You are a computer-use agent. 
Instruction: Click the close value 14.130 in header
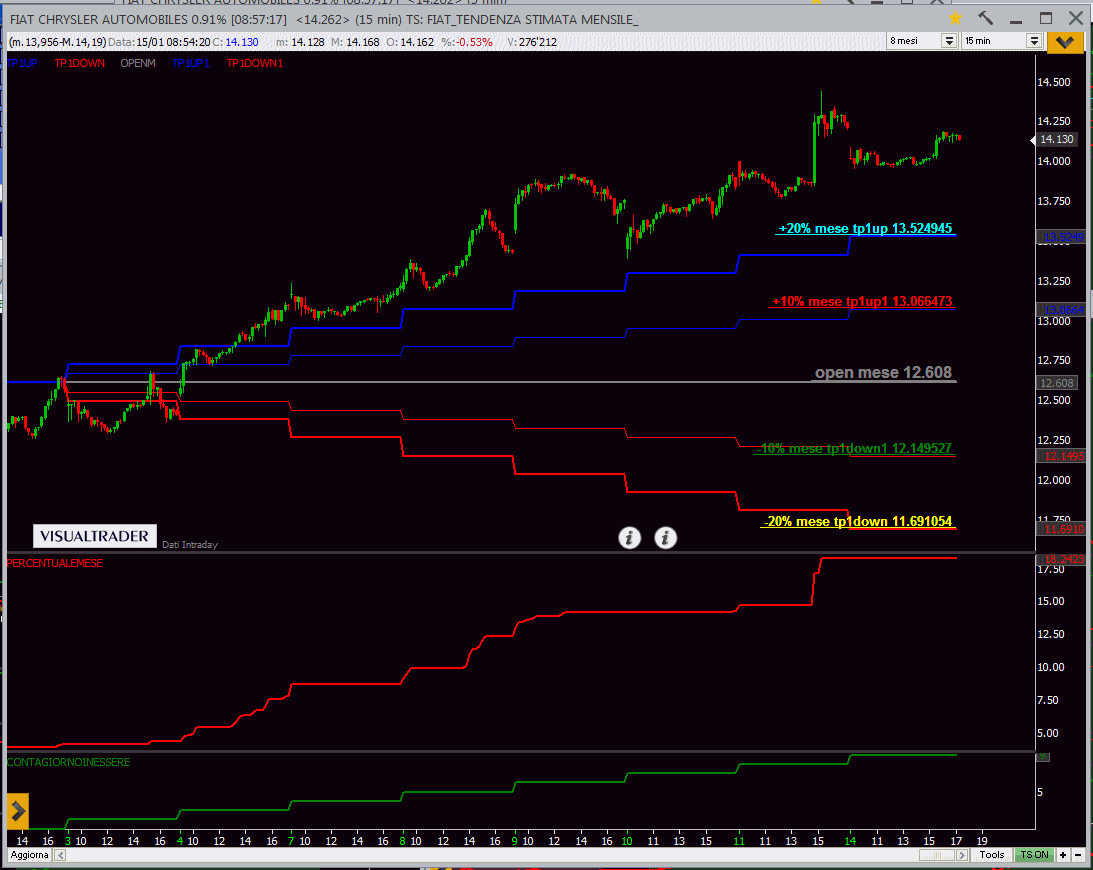pyautogui.click(x=242, y=42)
